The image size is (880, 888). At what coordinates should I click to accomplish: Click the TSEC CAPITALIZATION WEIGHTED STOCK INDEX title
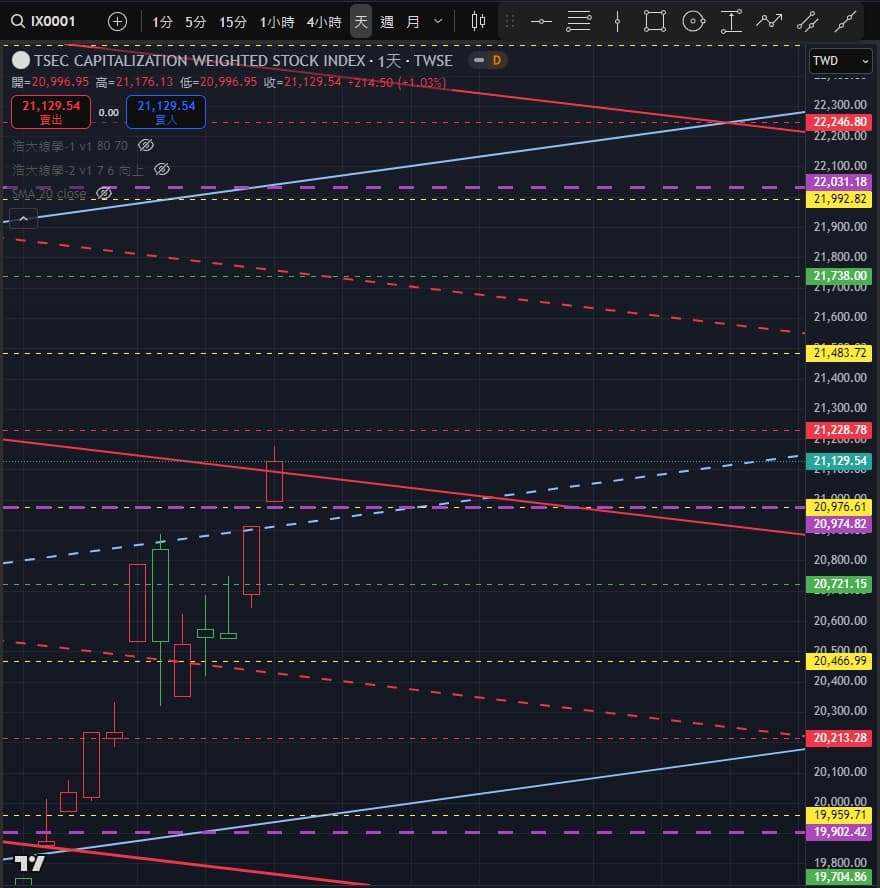pos(199,61)
